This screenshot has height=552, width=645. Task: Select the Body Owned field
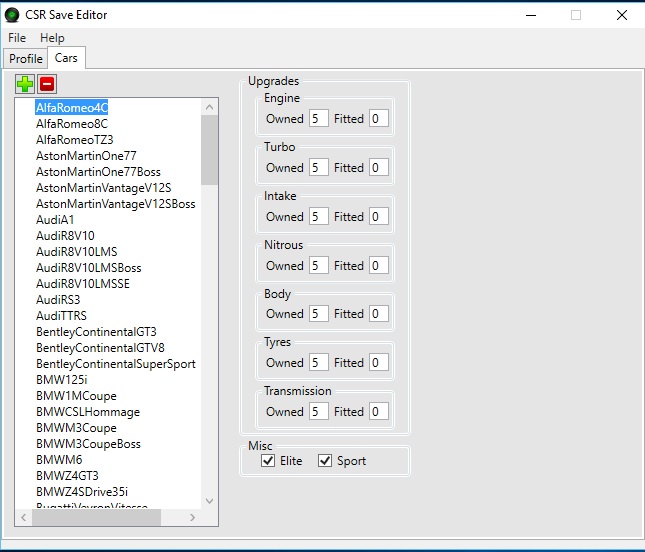(318, 314)
